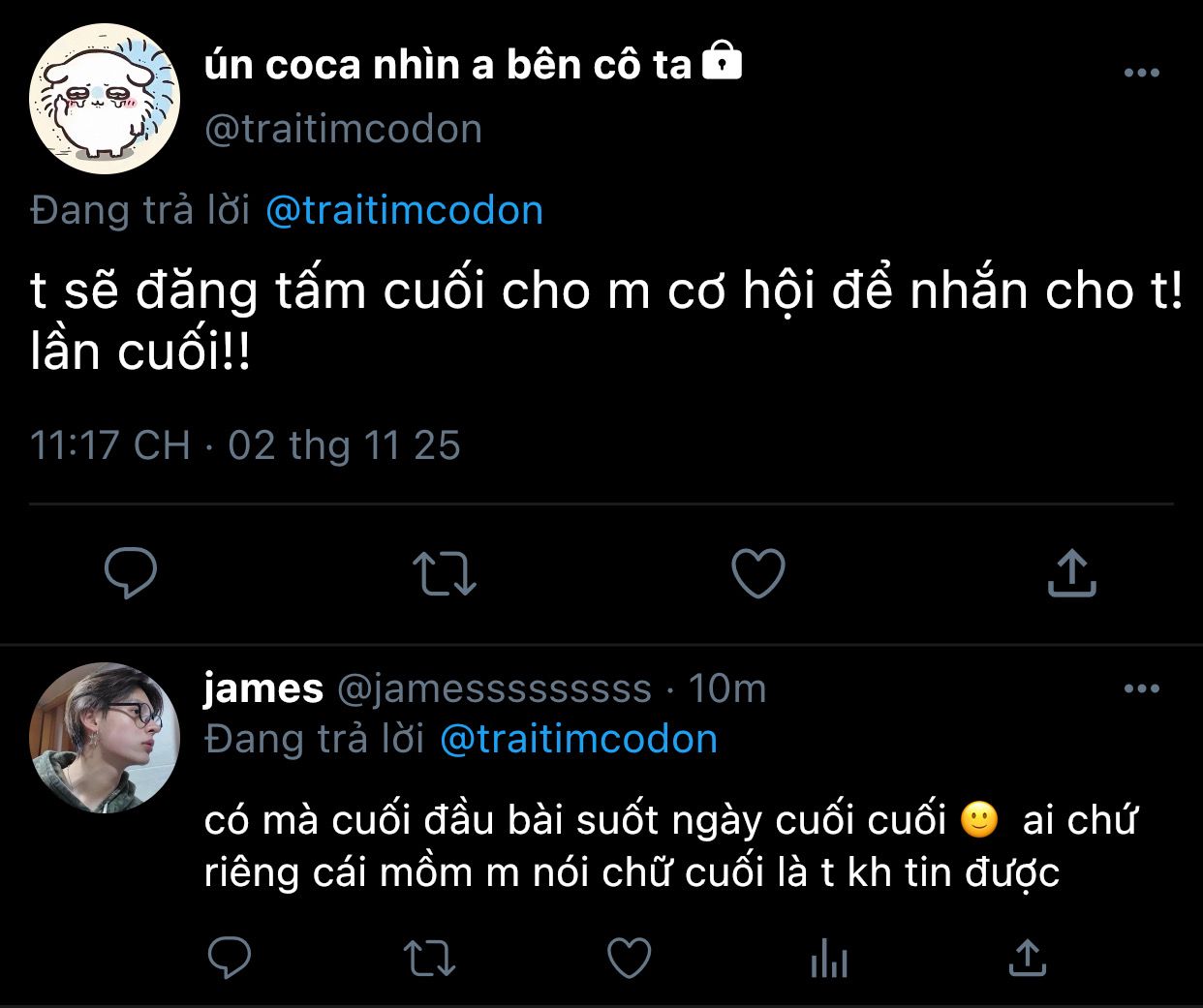
Task: Open the james display name
Action: (x=263, y=688)
